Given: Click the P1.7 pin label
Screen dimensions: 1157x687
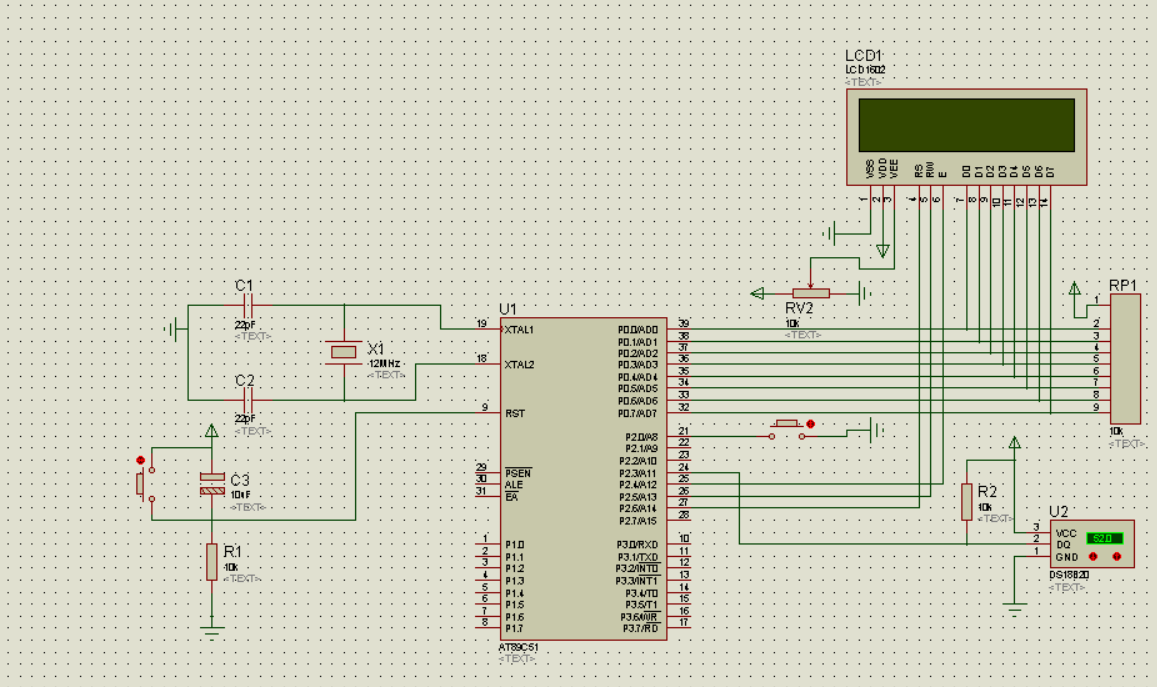Looking at the screenshot, I should point(514,629).
